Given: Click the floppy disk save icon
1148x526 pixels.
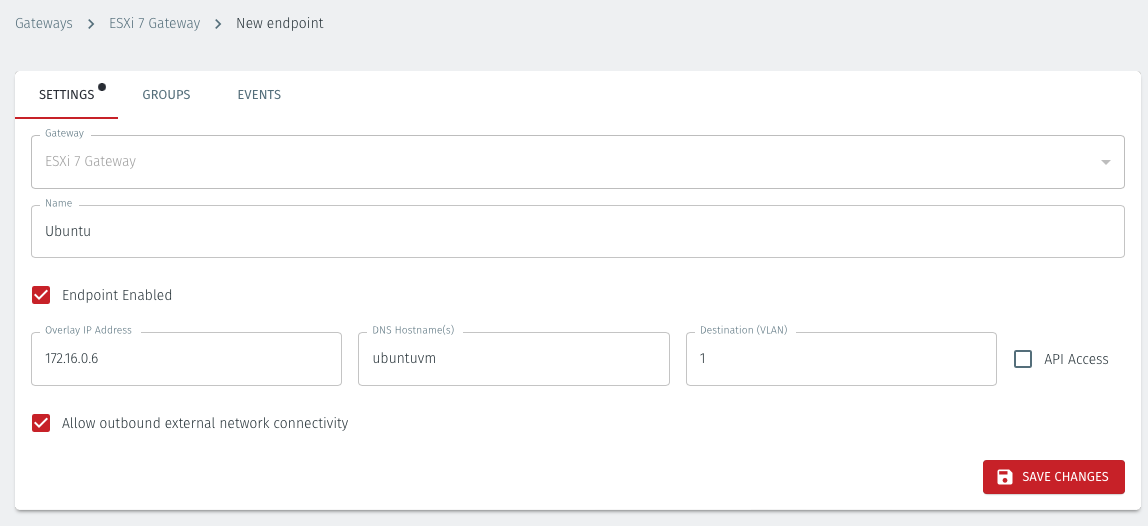Looking at the screenshot, I should 1005,477.
